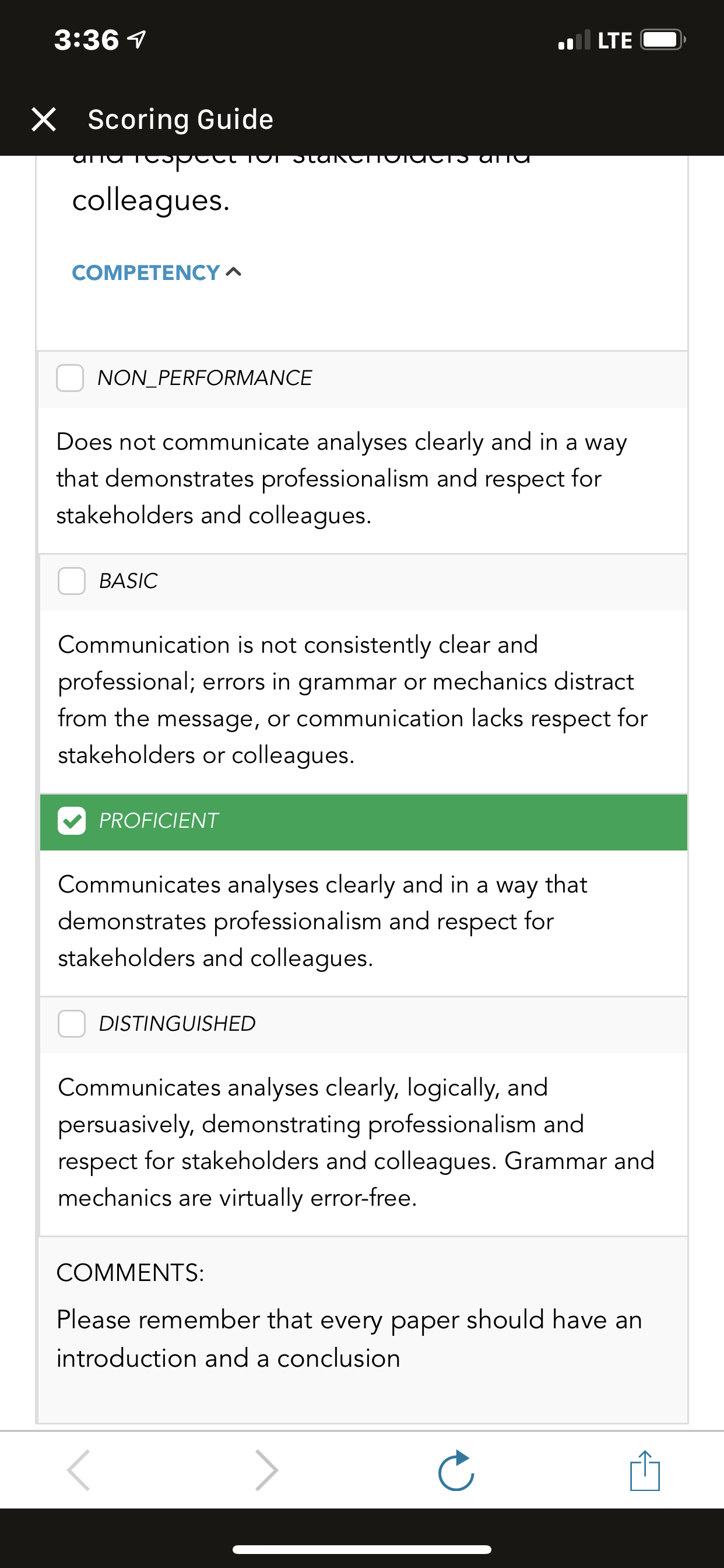Tap the battery indicator icon
724x1568 pixels.
[x=663, y=40]
